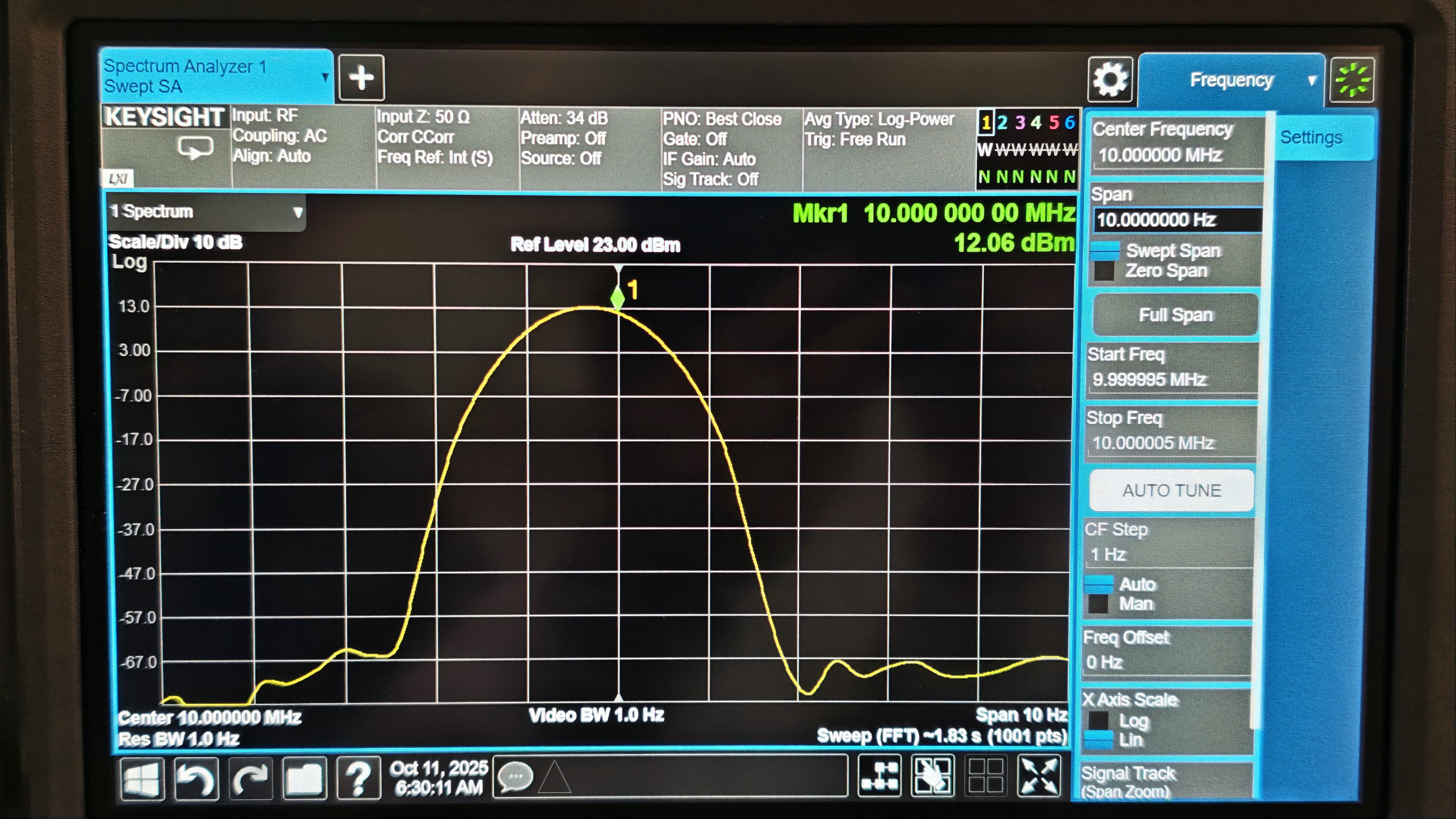Click the undo arrow icon
The height and width of the screenshot is (819, 1456).
click(x=196, y=779)
